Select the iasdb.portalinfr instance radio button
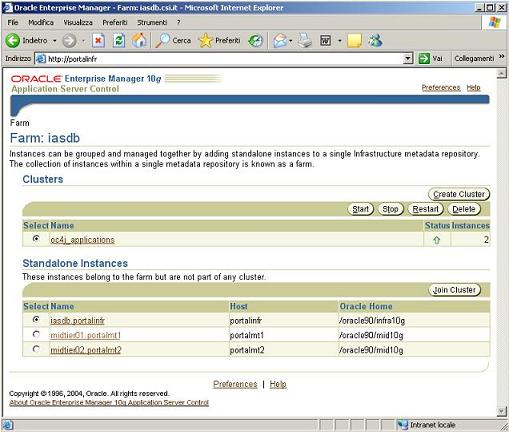The width and height of the screenshot is (509, 432). (36, 319)
